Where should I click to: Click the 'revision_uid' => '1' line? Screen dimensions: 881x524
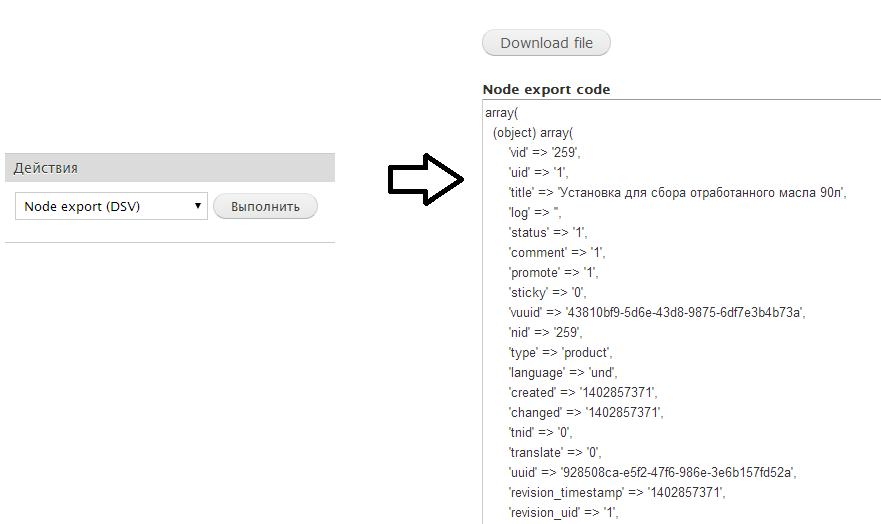pos(563,513)
